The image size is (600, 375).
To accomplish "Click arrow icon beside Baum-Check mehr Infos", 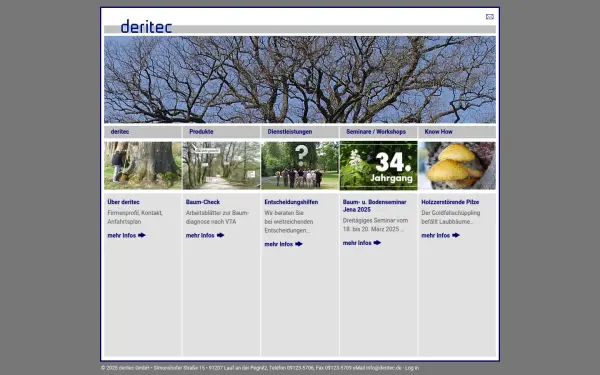I will point(220,235).
